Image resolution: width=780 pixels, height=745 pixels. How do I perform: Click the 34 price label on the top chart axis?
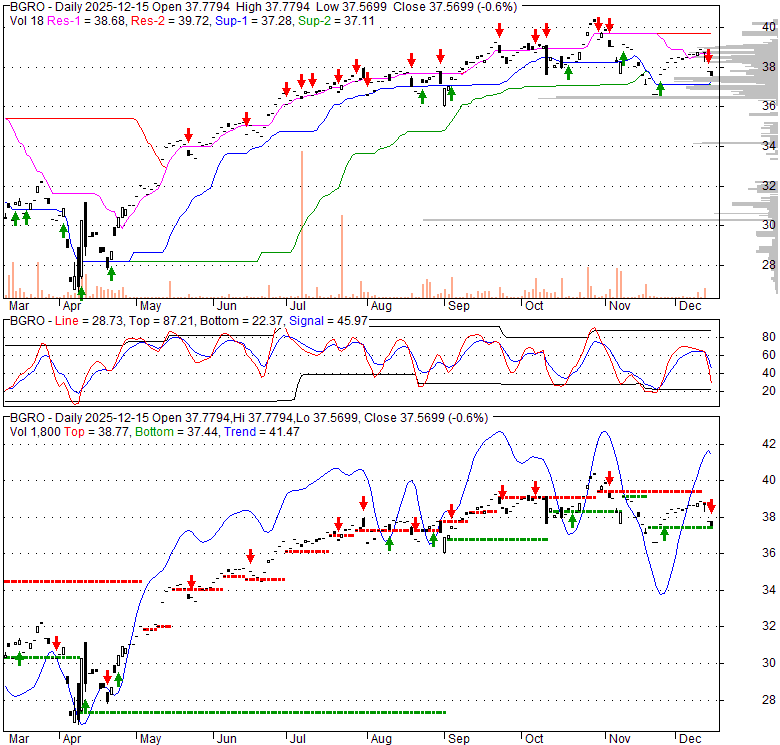pos(742,146)
